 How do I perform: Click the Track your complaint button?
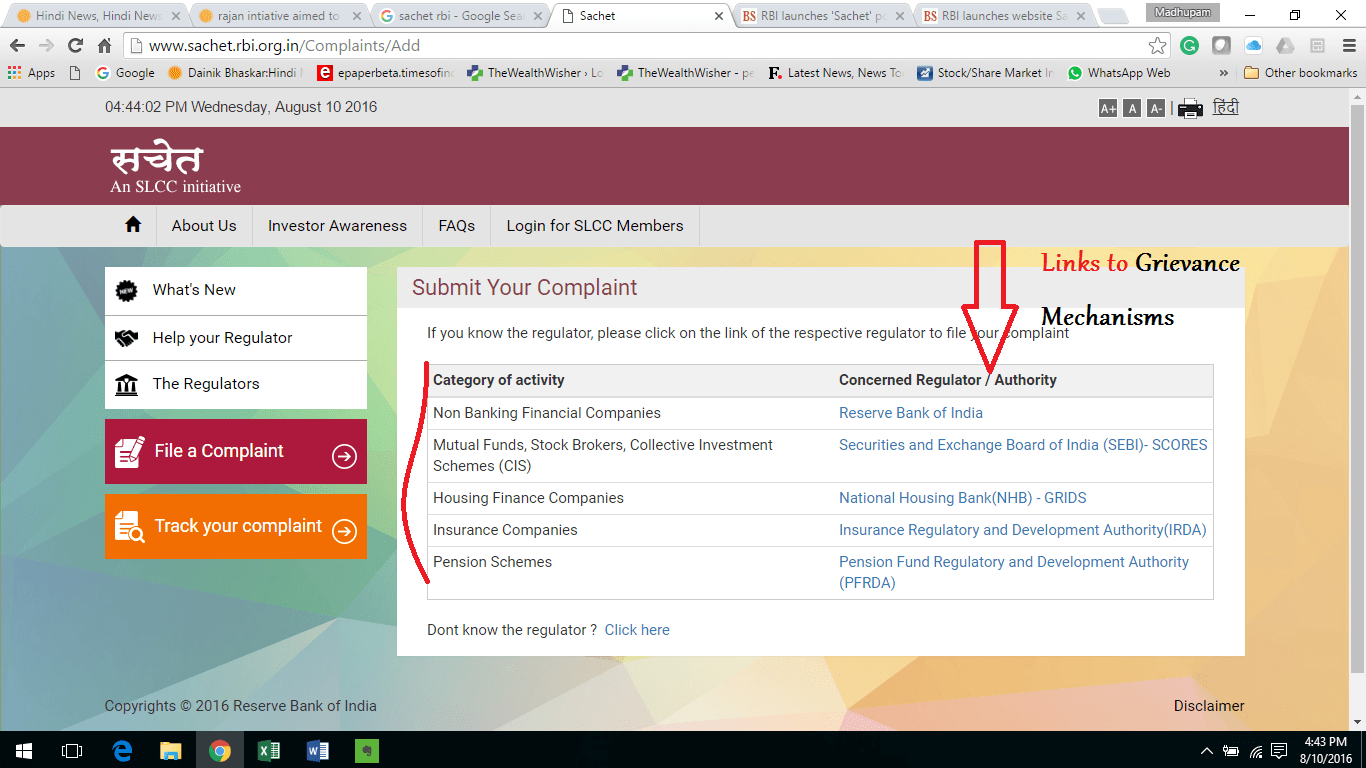tap(236, 526)
